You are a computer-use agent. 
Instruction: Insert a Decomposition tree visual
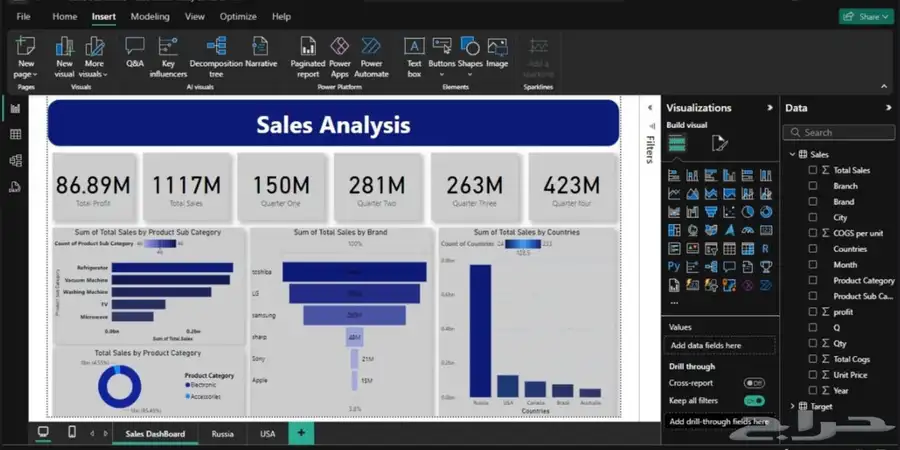tap(216, 57)
